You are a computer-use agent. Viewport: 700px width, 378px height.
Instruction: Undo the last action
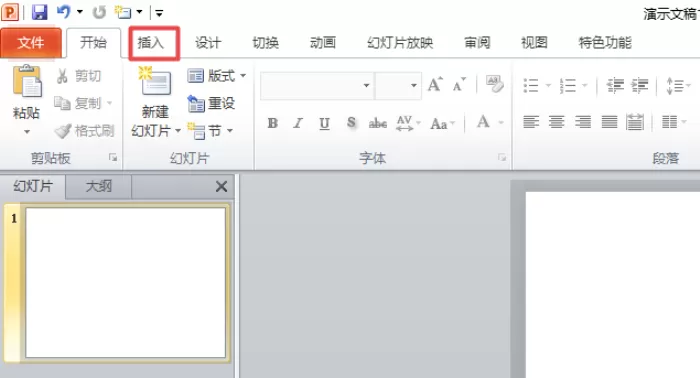(63, 12)
